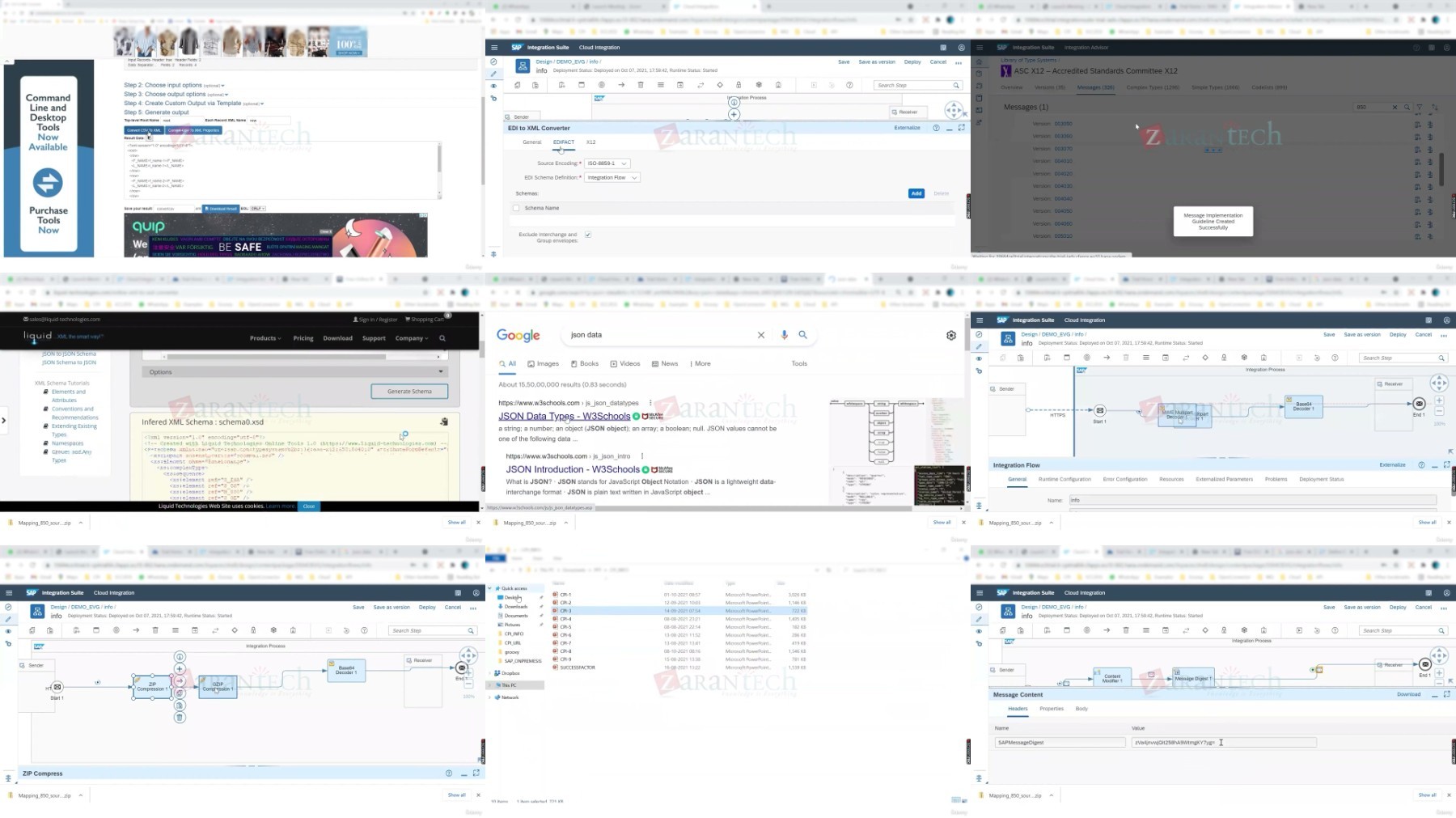Open JSON Data Types - W3Schools result
This screenshot has width=1456, height=818.
tap(565, 417)
